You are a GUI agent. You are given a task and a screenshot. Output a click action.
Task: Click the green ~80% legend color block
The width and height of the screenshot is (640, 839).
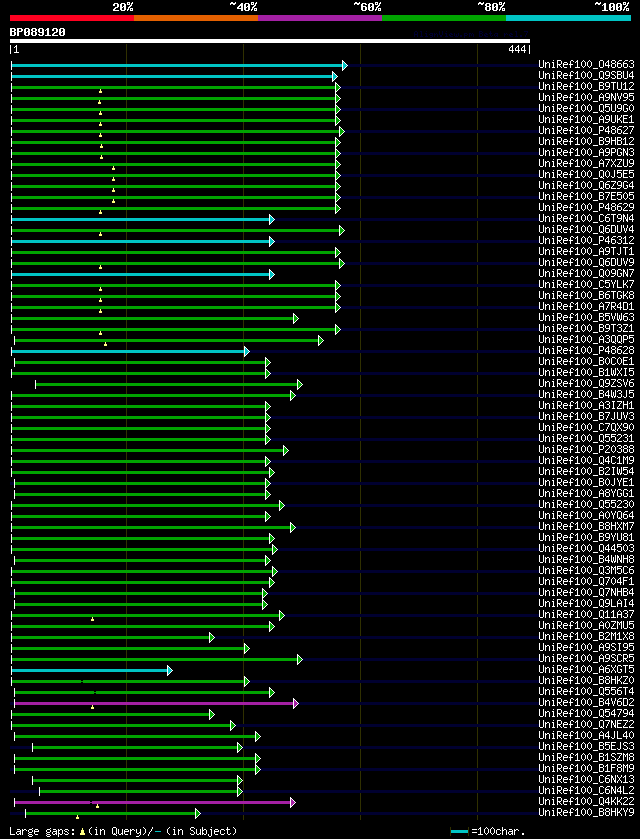click(x=444, y=18)
